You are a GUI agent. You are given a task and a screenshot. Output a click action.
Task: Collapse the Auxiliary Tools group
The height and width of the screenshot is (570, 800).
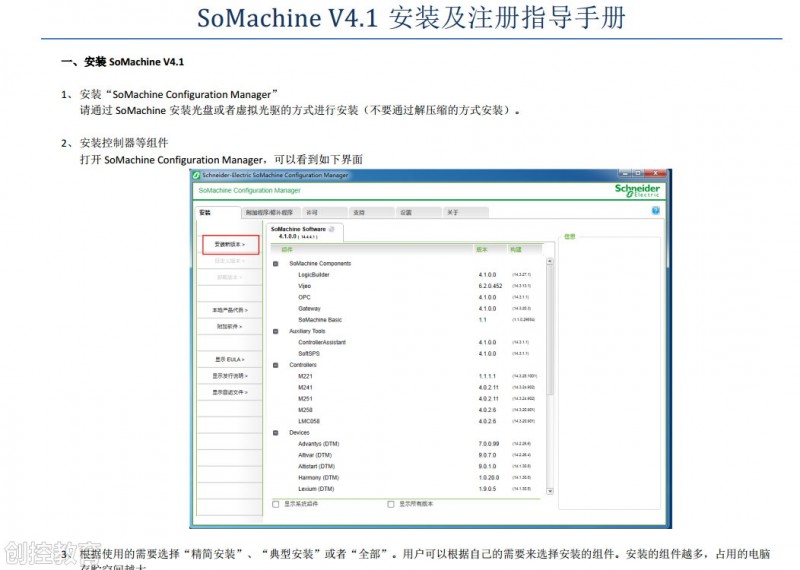(x=276, y=332)
